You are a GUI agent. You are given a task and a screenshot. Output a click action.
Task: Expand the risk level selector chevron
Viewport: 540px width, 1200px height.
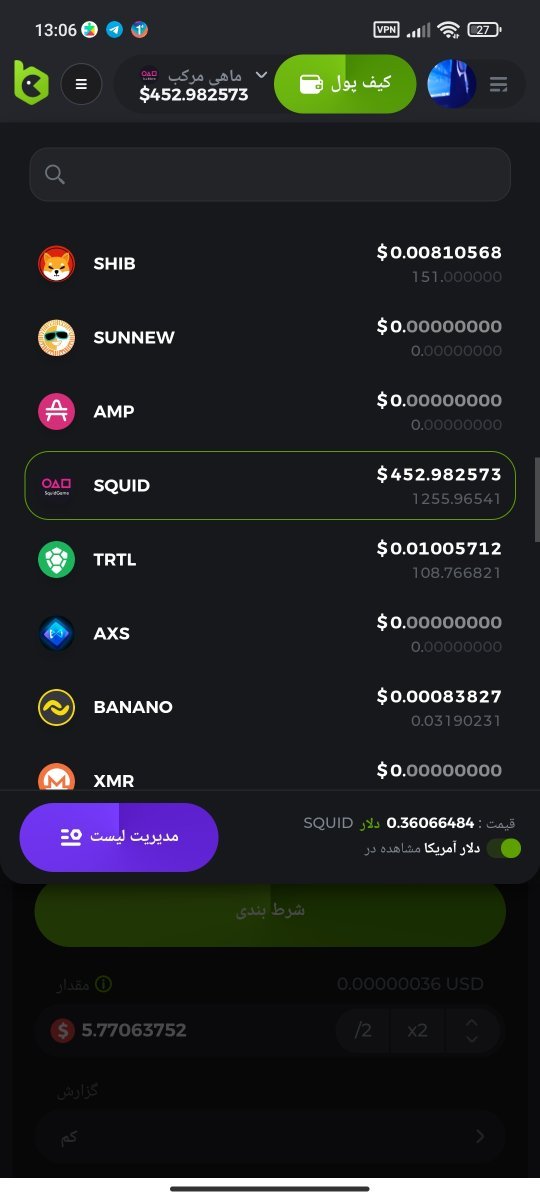(x=479, y=1136)
